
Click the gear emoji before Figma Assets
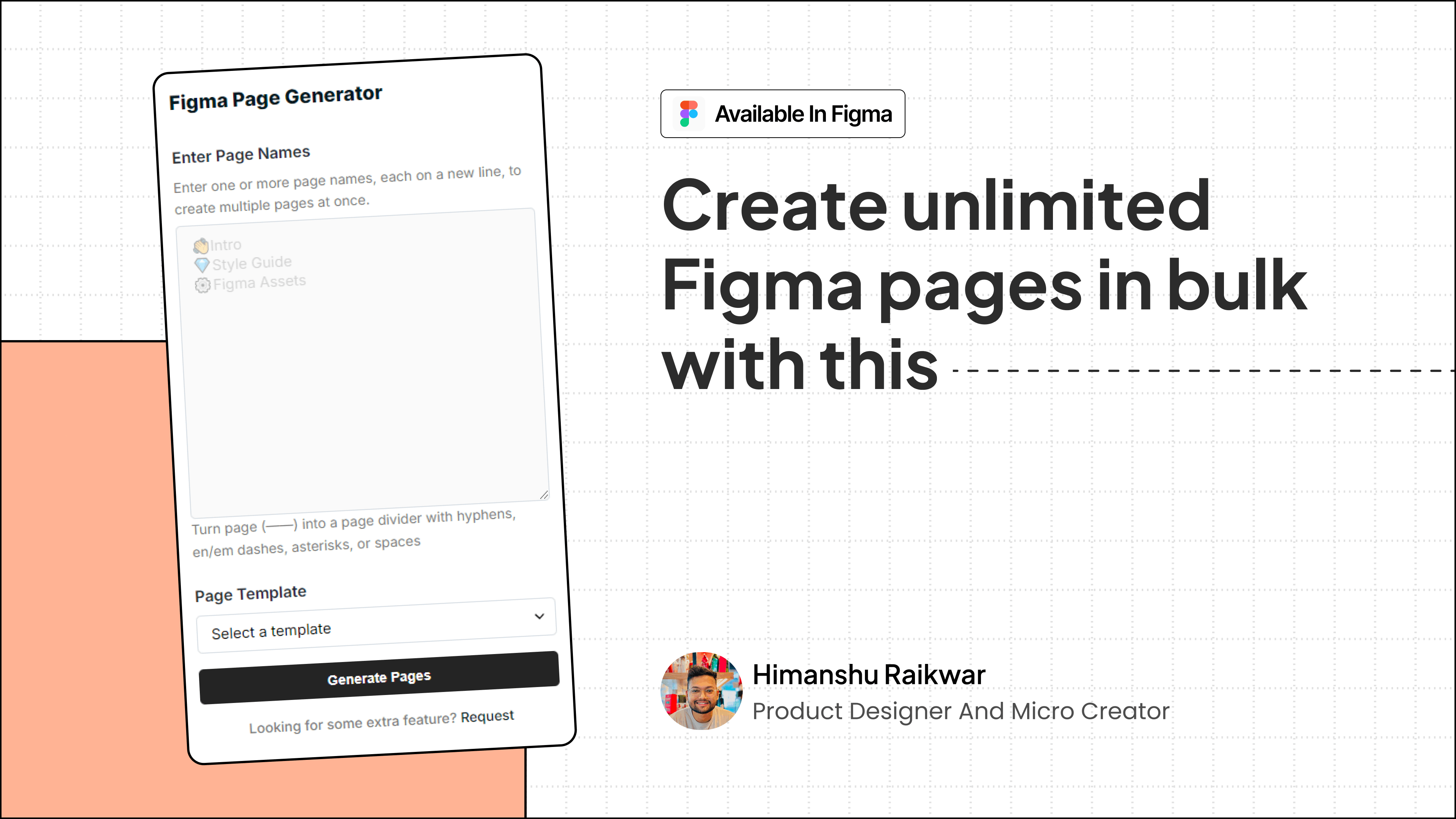click(203, 285)
